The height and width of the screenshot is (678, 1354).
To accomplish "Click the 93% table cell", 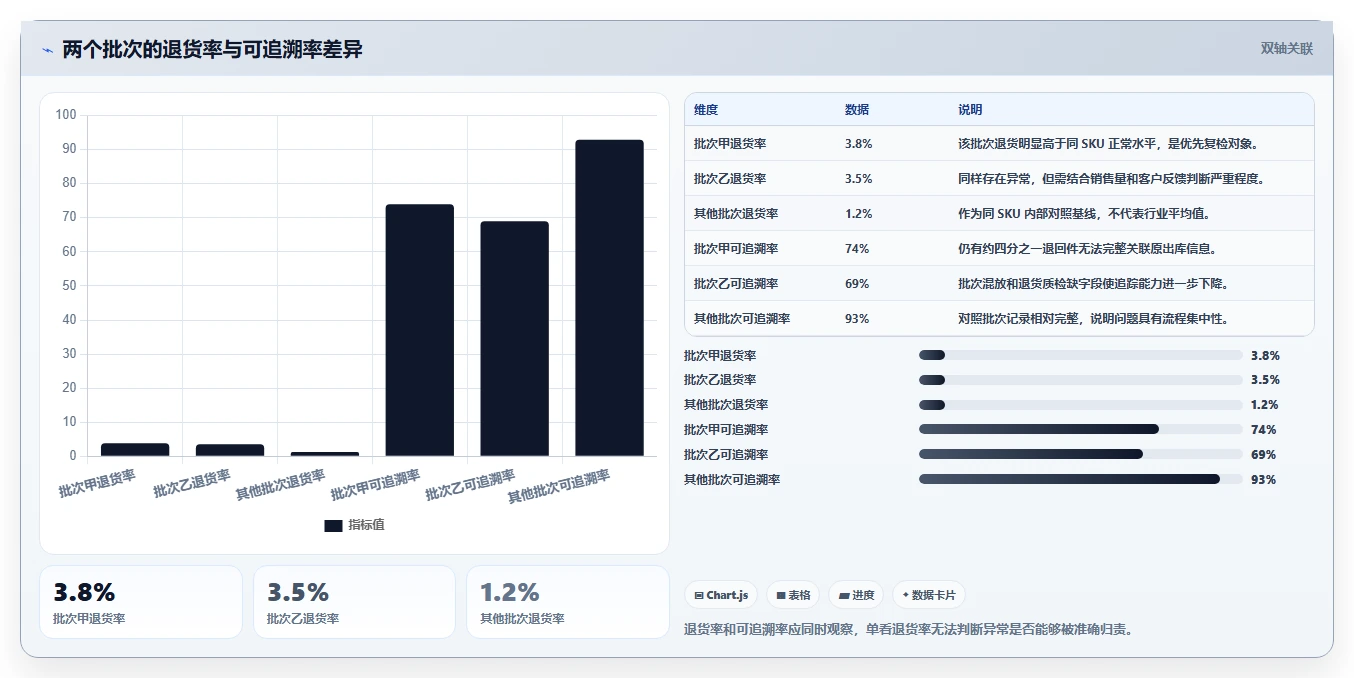I will 857,319.
